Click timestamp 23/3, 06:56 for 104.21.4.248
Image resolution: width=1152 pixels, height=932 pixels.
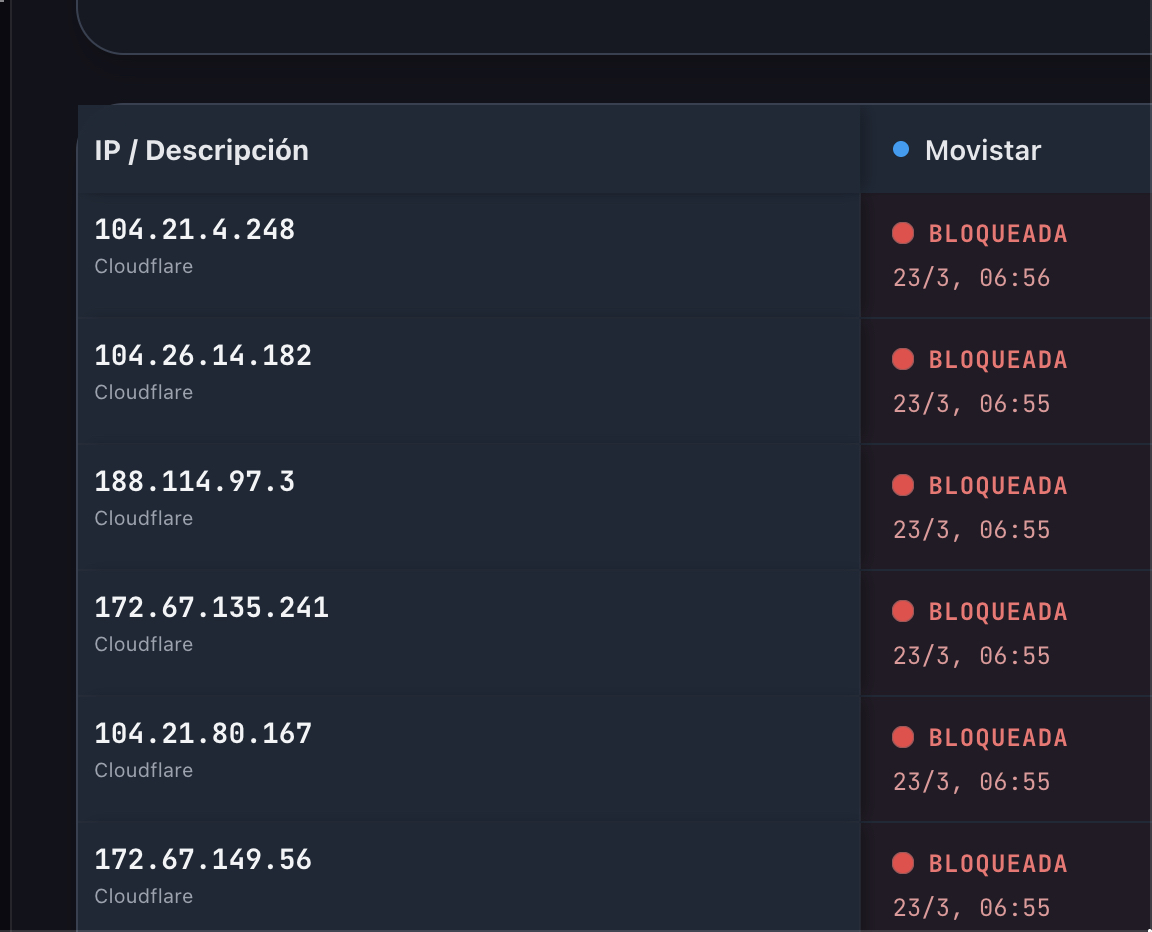[x=971, y=278]
